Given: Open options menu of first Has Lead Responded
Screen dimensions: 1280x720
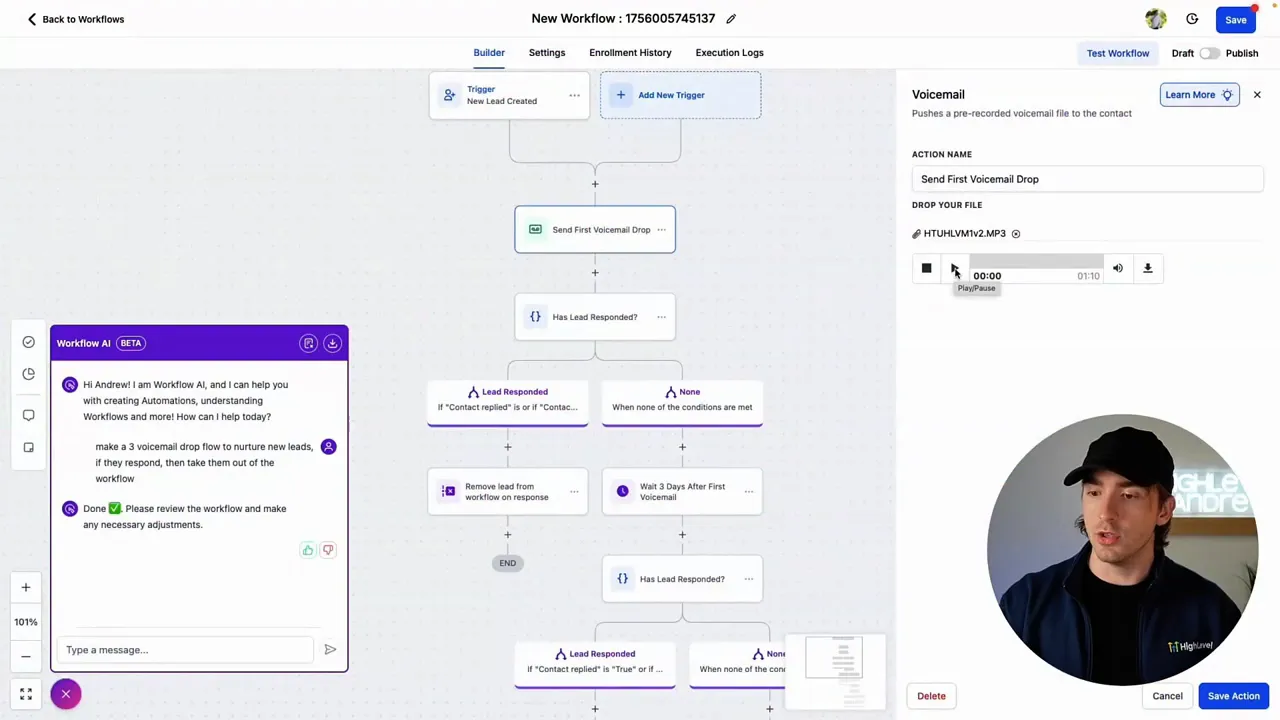Looking at the screenshot, I should (661, 317).
